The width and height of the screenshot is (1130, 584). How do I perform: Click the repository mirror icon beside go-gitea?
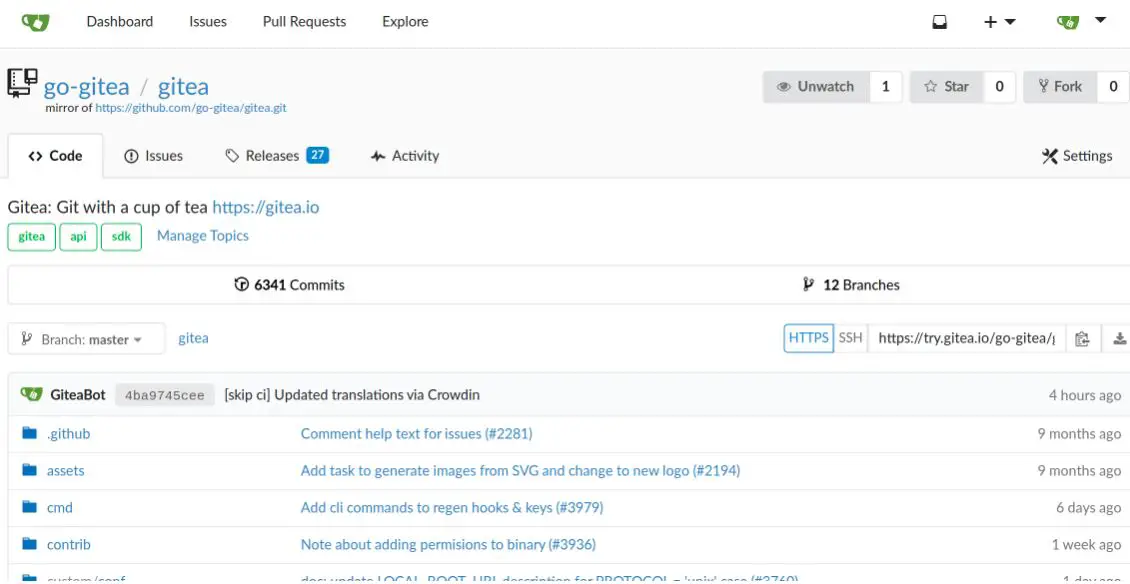22,83
